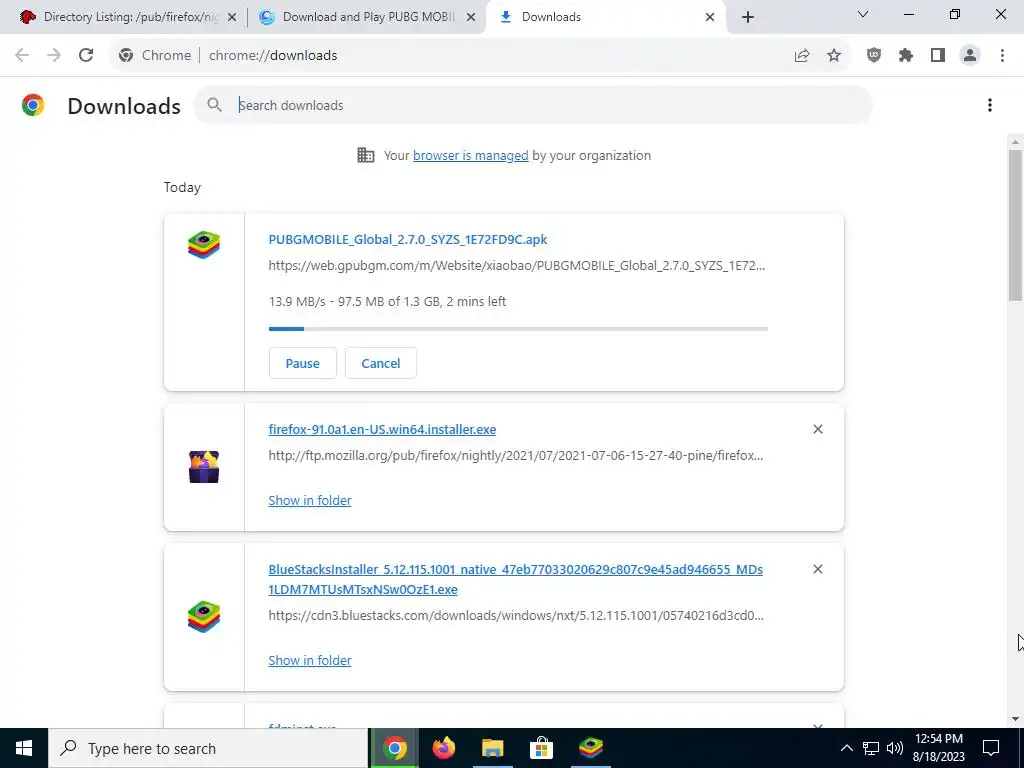
Task: Open the Downloads page more actions menu
Action: (990, 105)
